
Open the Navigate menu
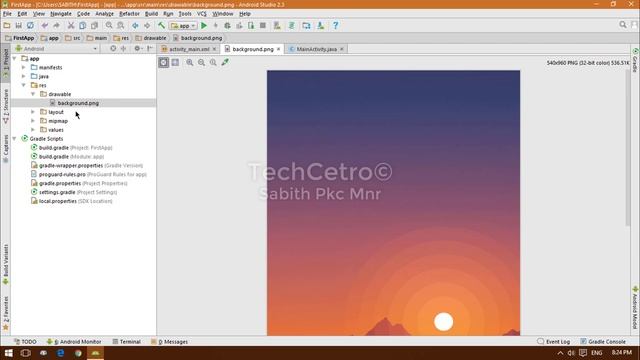tap(61, 13)
